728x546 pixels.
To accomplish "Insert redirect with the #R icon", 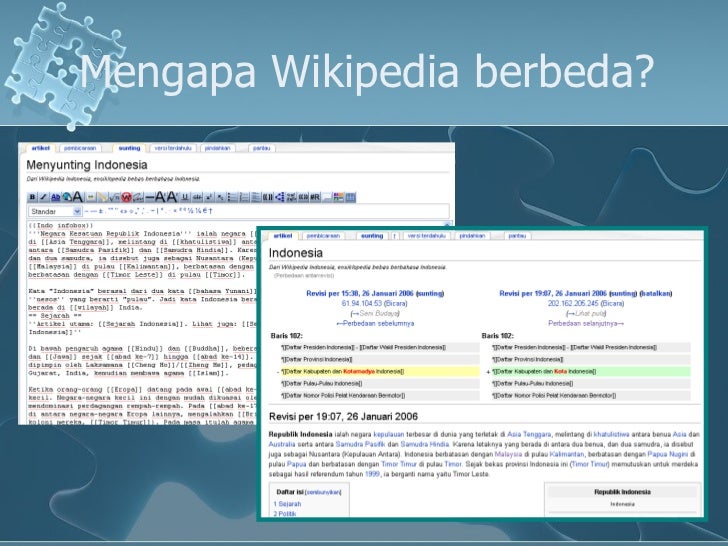I will pos(315,197).
